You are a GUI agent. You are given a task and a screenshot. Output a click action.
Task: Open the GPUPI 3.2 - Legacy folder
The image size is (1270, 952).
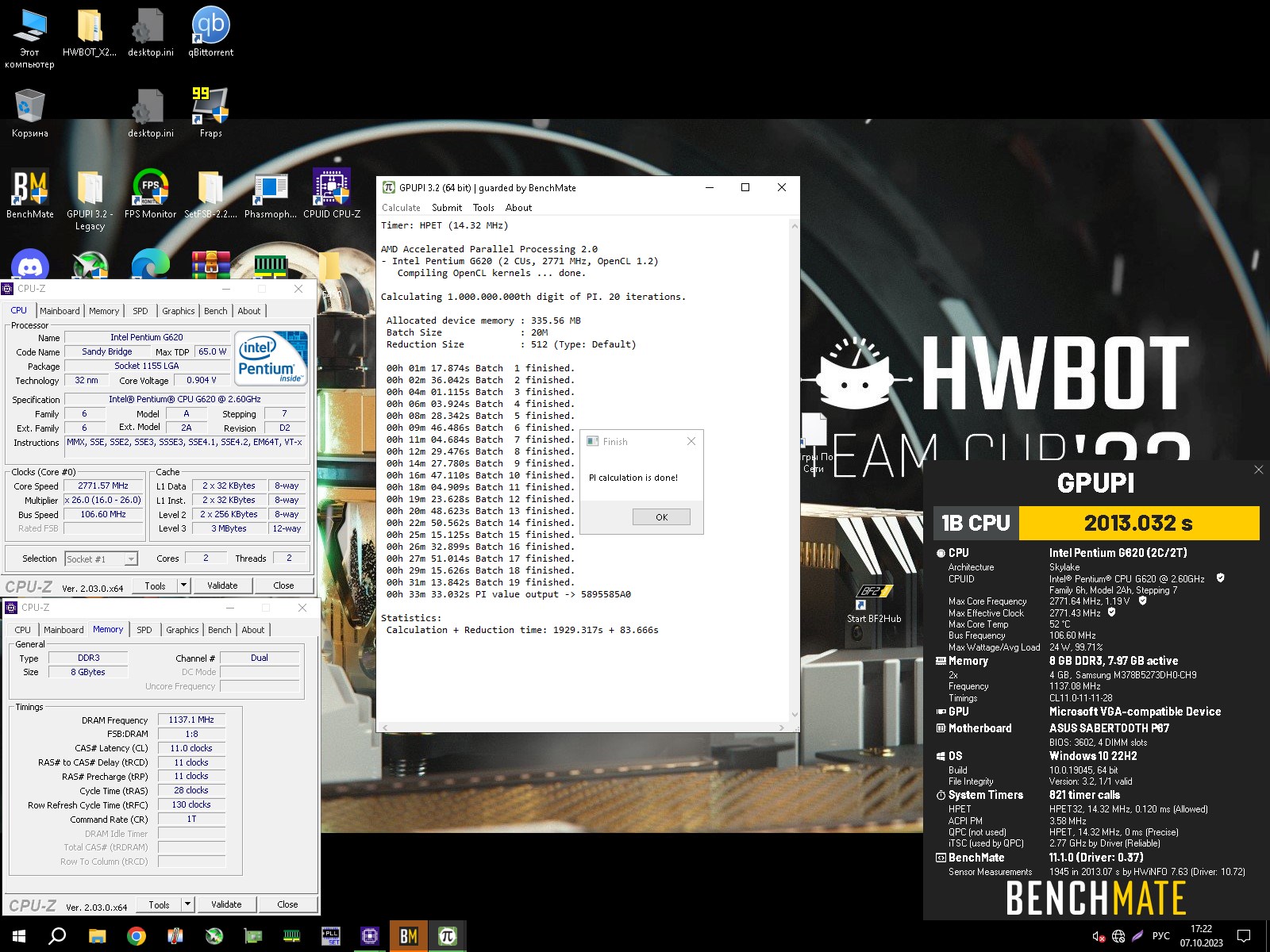click(x=90, y=199)
